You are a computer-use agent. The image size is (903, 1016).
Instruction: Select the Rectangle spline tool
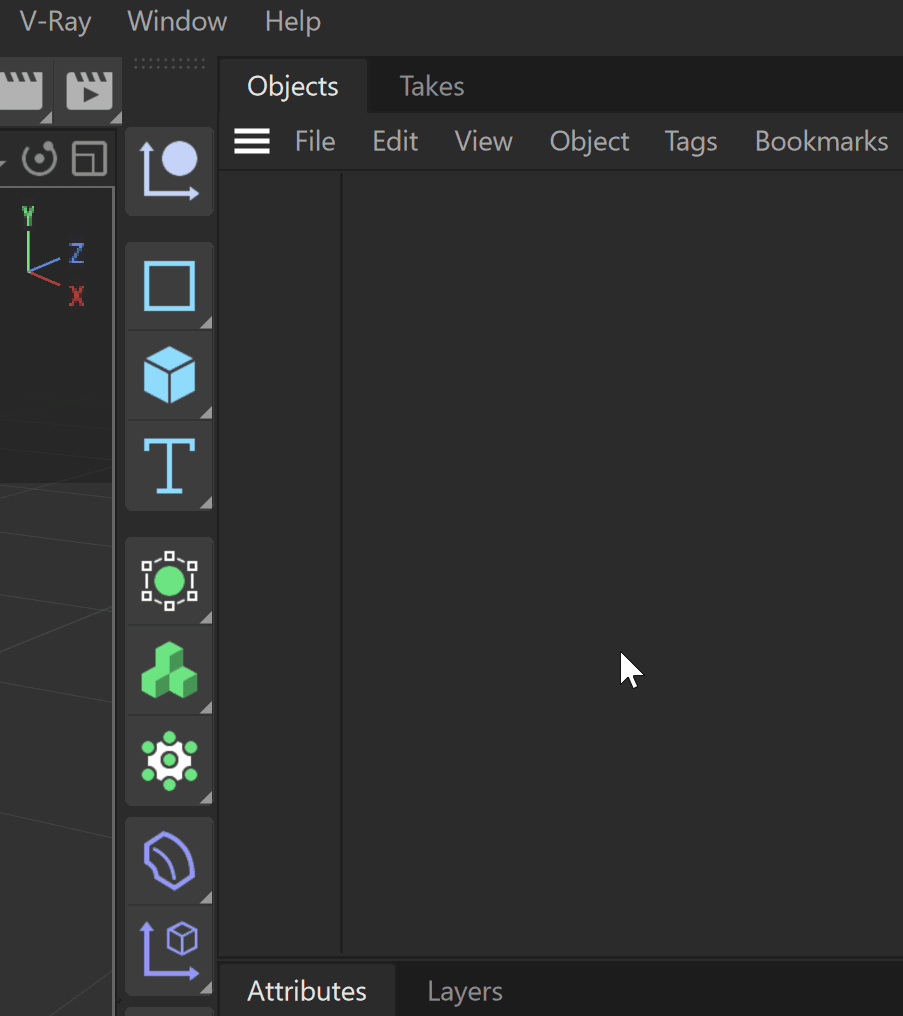click(x=169, y=286)
